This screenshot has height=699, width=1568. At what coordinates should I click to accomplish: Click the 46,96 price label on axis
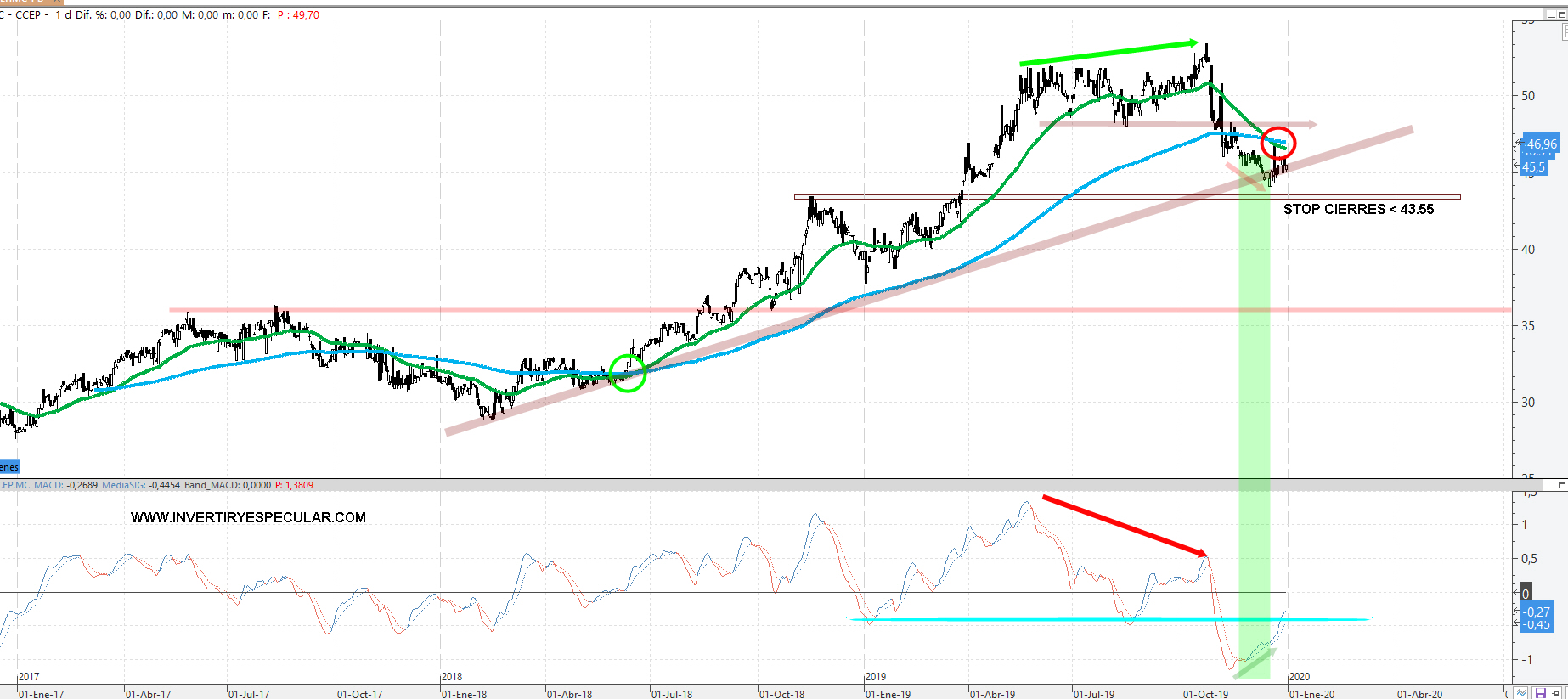click(x=1541, y=144)
